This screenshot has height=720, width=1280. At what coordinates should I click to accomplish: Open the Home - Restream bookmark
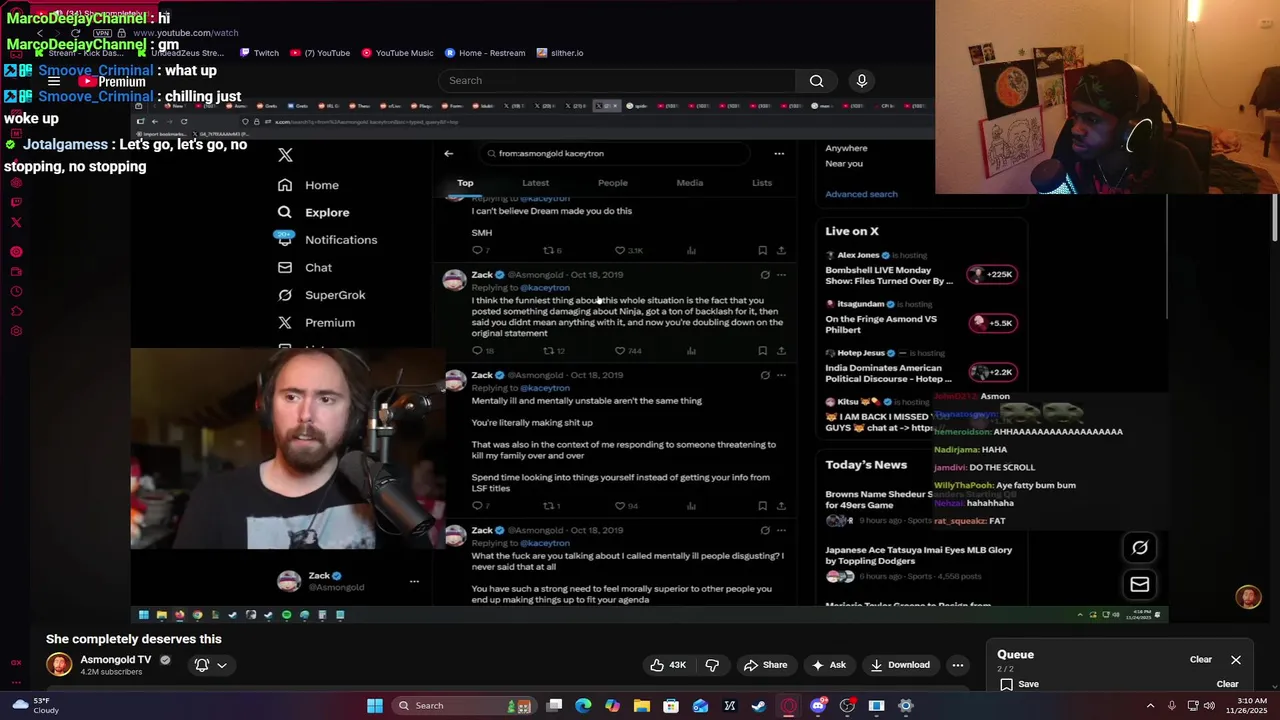[x=485, y=53]
